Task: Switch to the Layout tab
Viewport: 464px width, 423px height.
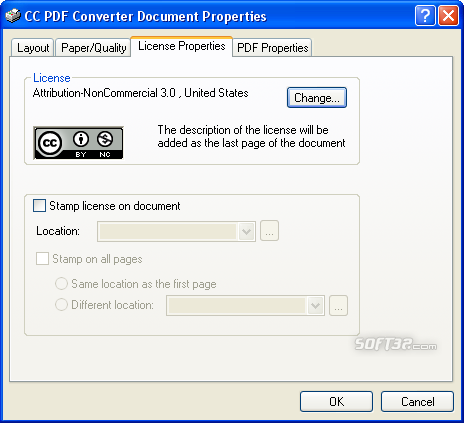Action: point(33,48)
